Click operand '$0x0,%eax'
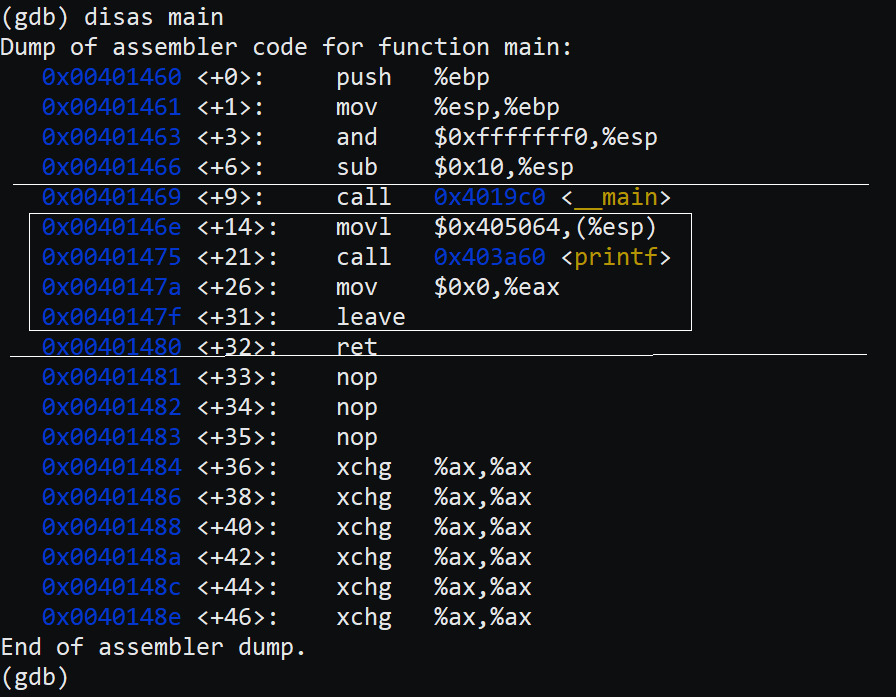896x697 pixels. (497, 287)
